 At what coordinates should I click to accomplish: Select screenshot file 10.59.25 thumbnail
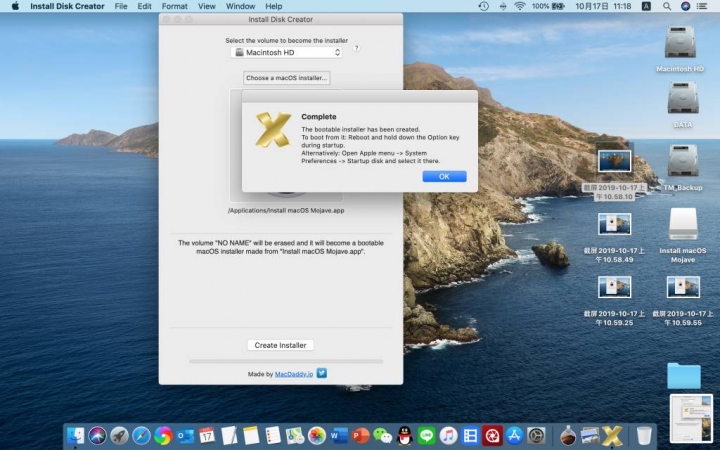tap(614, 287)
